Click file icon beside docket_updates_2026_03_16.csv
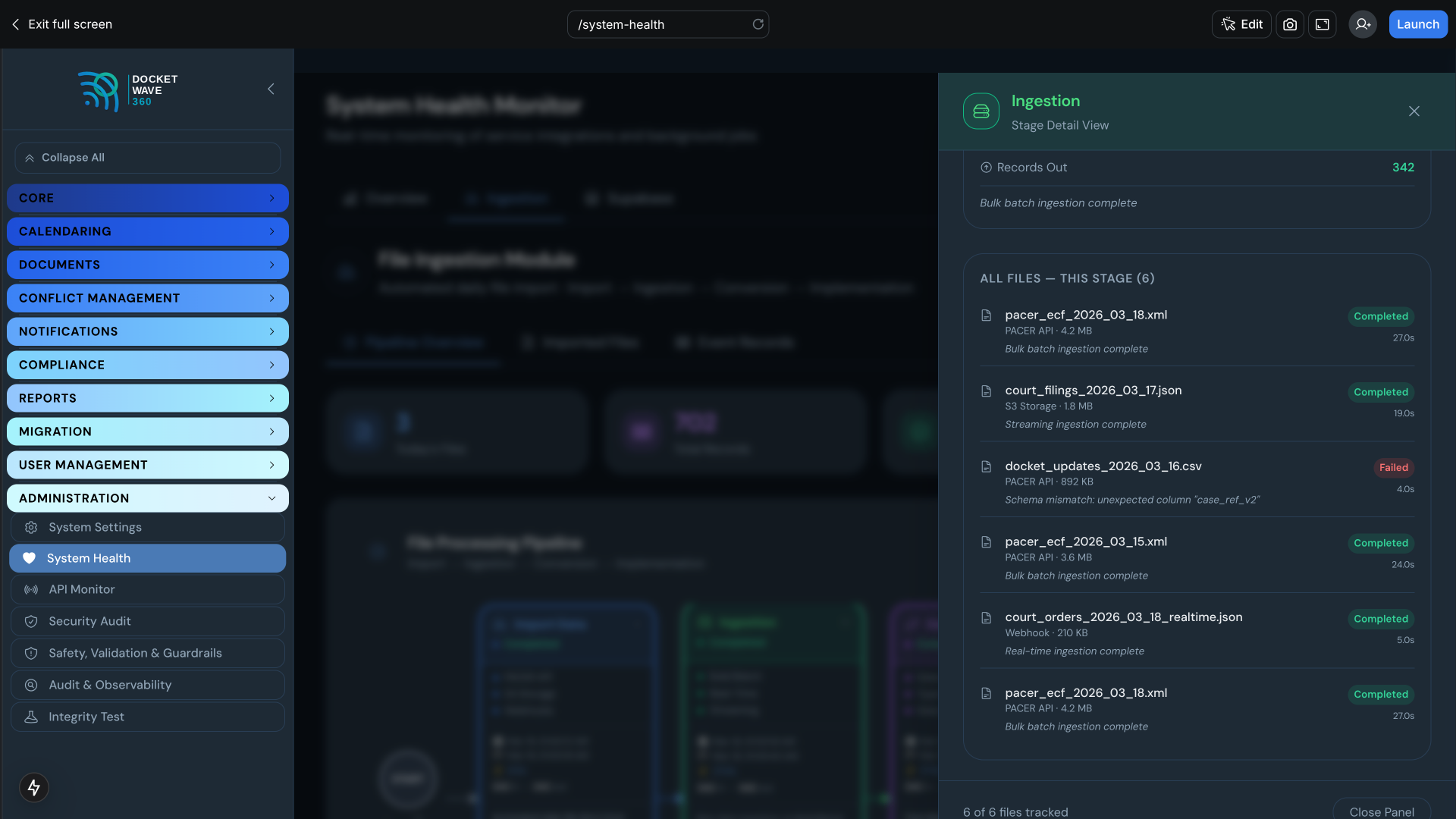The height and width of the screenshot is (819, 1456). (x=987, y=467)
